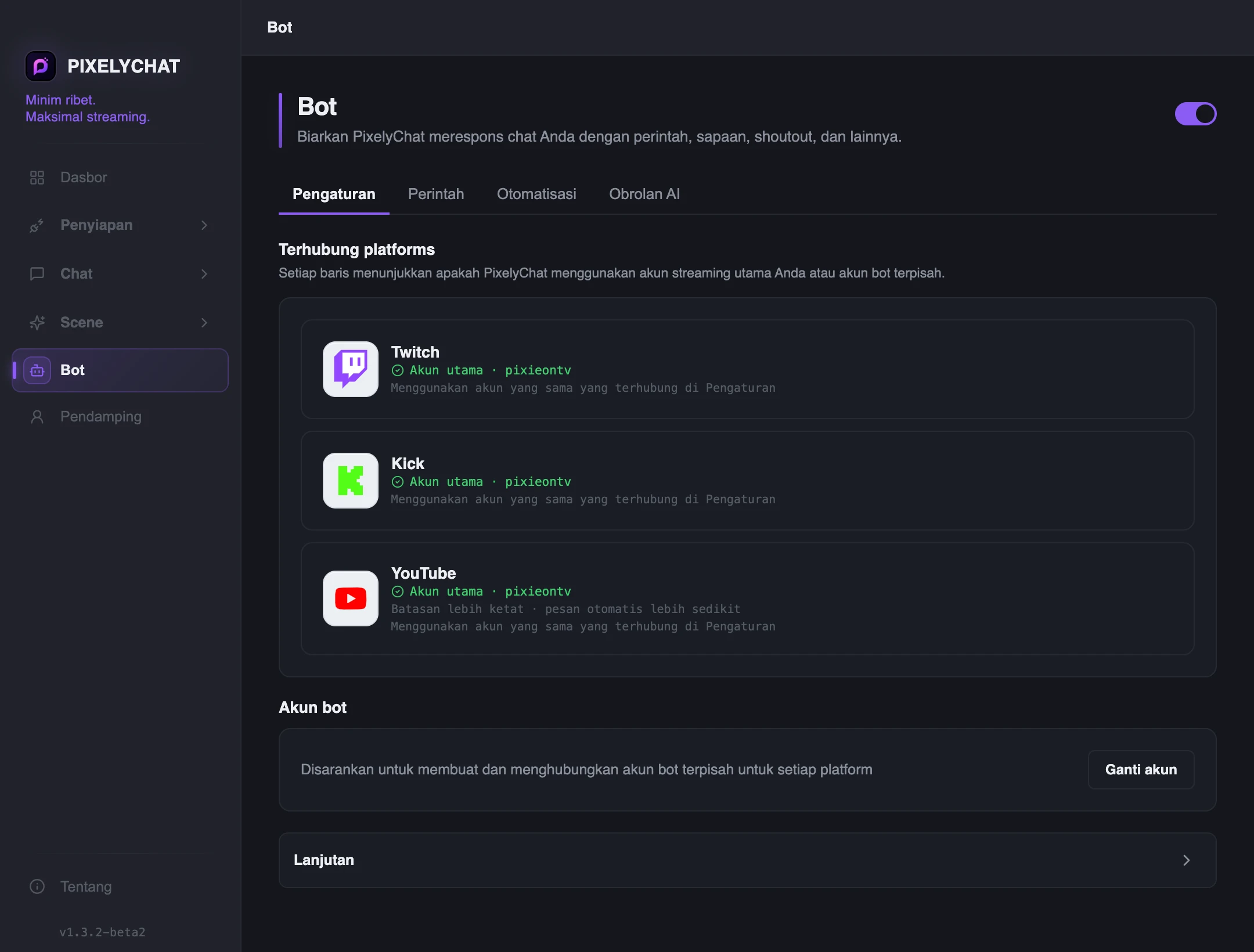Click 'Batasan lebih ketat' YouTube note
The height and width of the screenshot is (952, 1254).
pos(566,609)
